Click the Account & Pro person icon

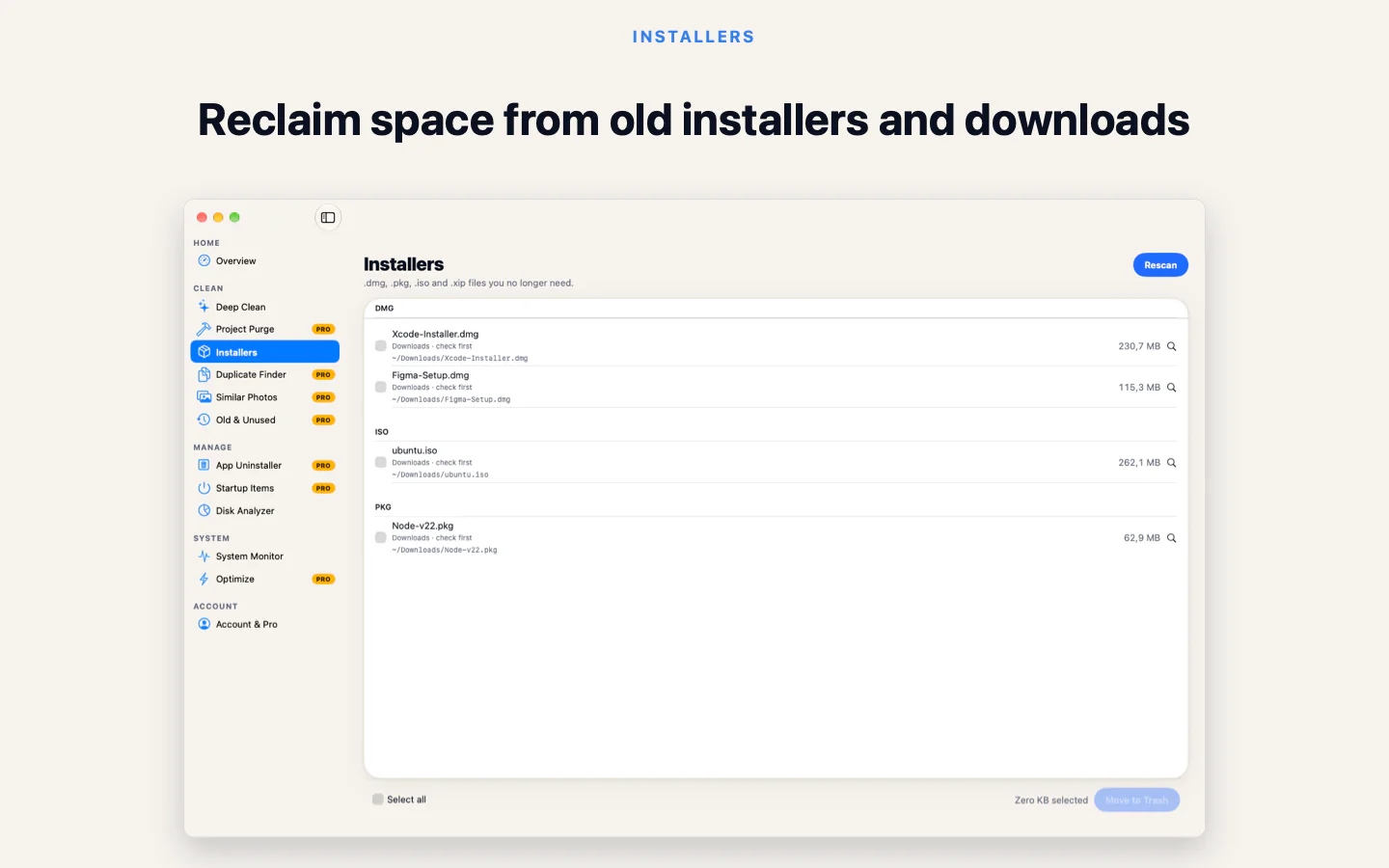(x=204, y=624)
